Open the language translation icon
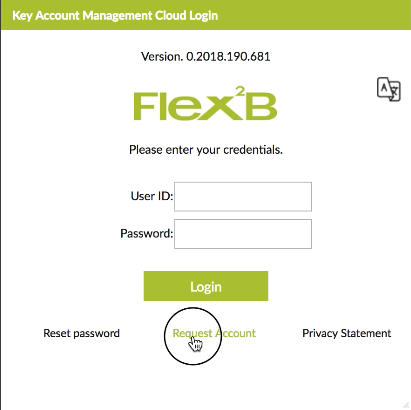The width and height of the screenshot is (411, 410). 389,89
